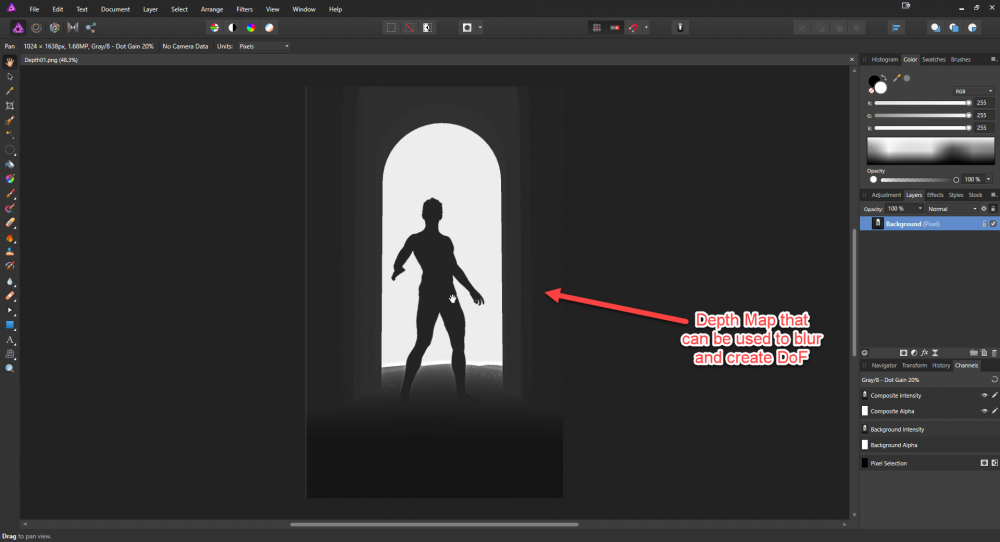Toggle the Move By Whole Pixels icon
The image size is (1000, 542).
pyautogui.click(x=615, y=27)
